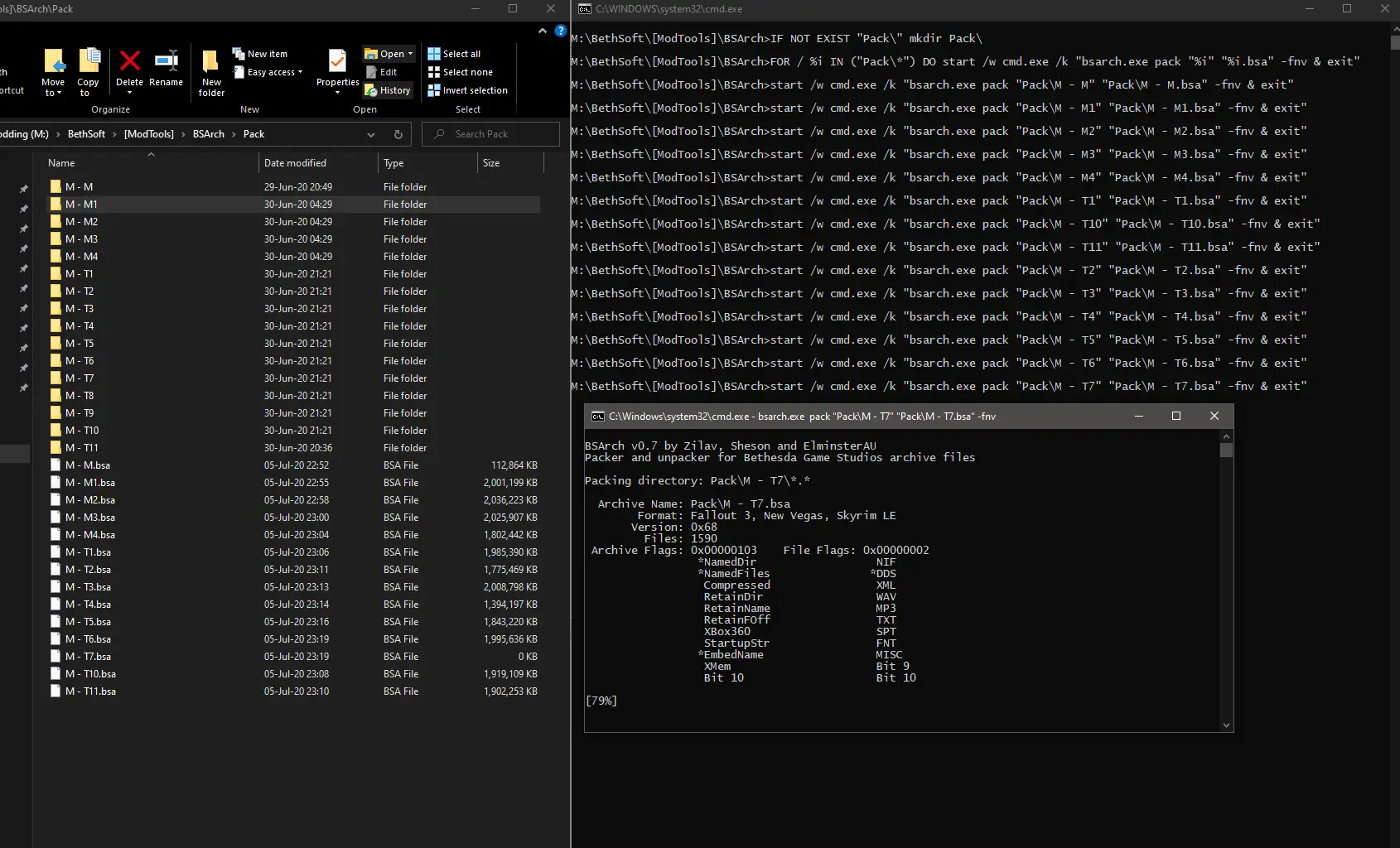The width and height of the screenshot is (1400, 848).
Task: Click the BSArch console scroll down arrow
Action: point(1226,725)
